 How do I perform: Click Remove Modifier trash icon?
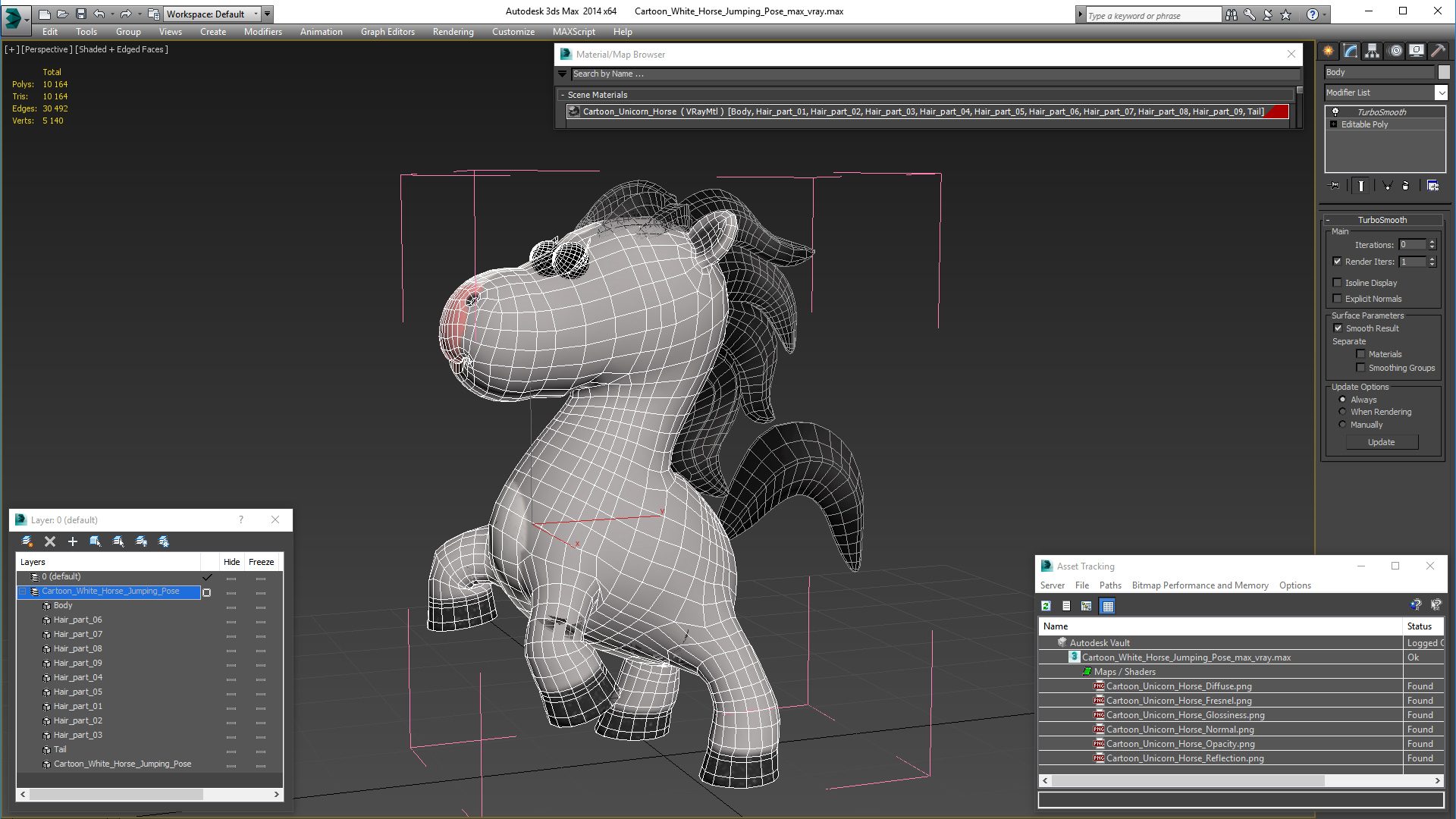1406,186
